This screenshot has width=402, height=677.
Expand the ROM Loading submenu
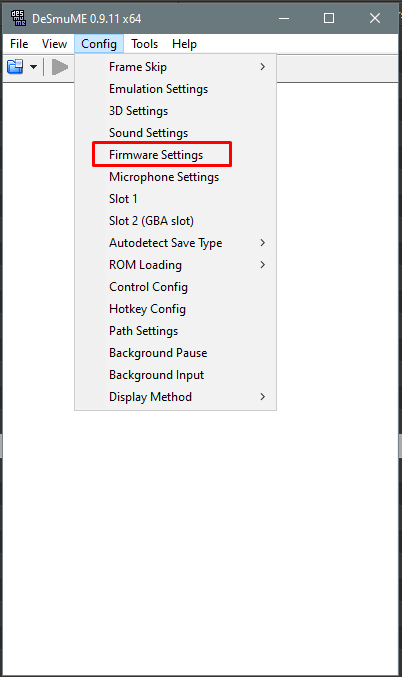pos(175,265)
